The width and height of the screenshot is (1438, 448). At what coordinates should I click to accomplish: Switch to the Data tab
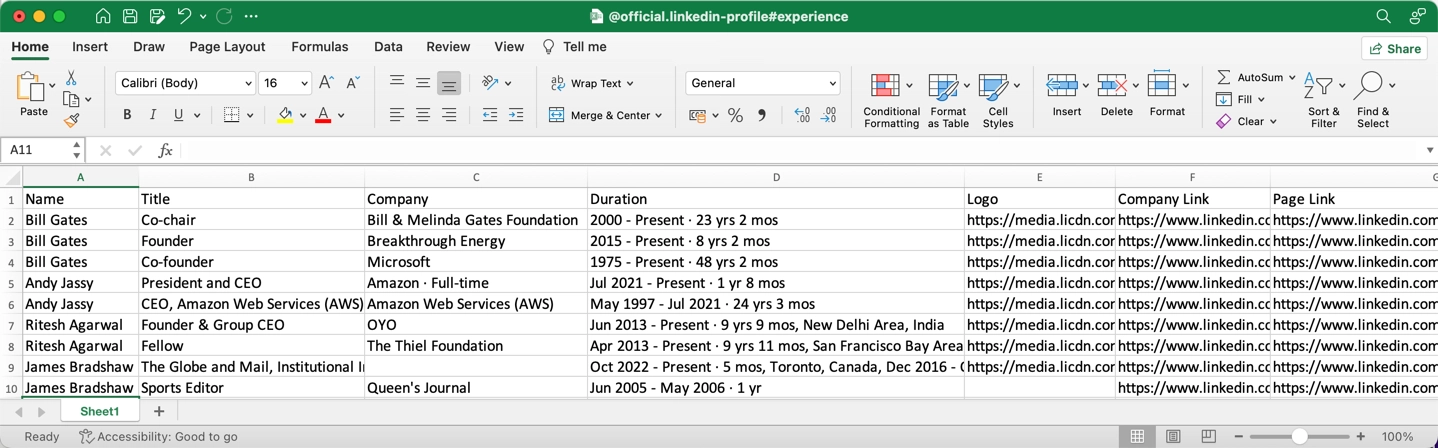point(388,47)
